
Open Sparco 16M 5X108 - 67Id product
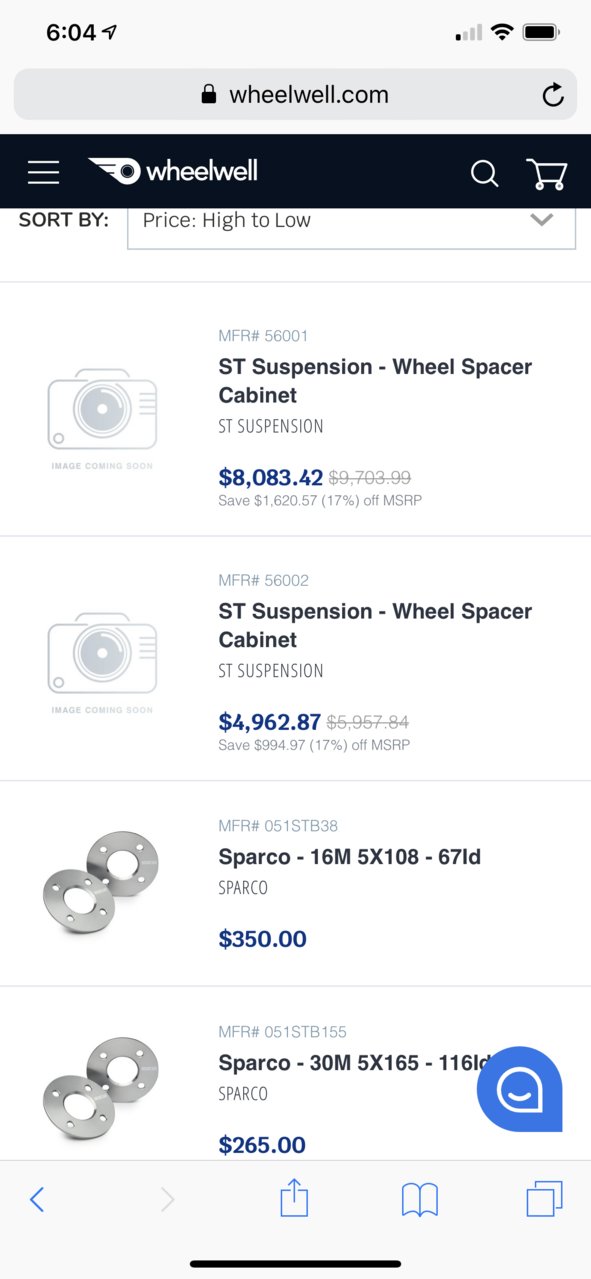350,857
